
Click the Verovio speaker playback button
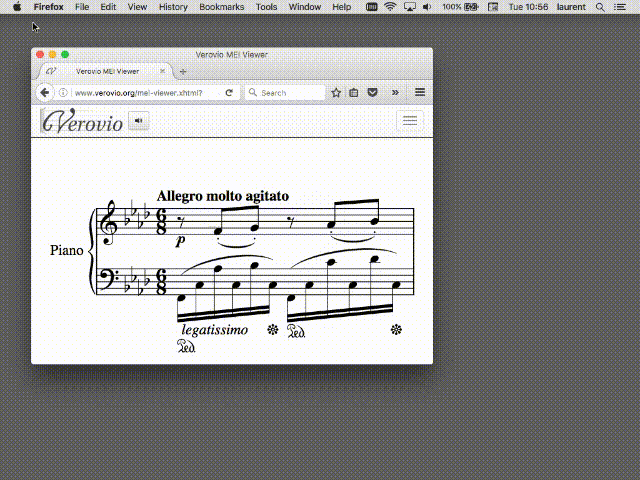(x=138, y=121)
